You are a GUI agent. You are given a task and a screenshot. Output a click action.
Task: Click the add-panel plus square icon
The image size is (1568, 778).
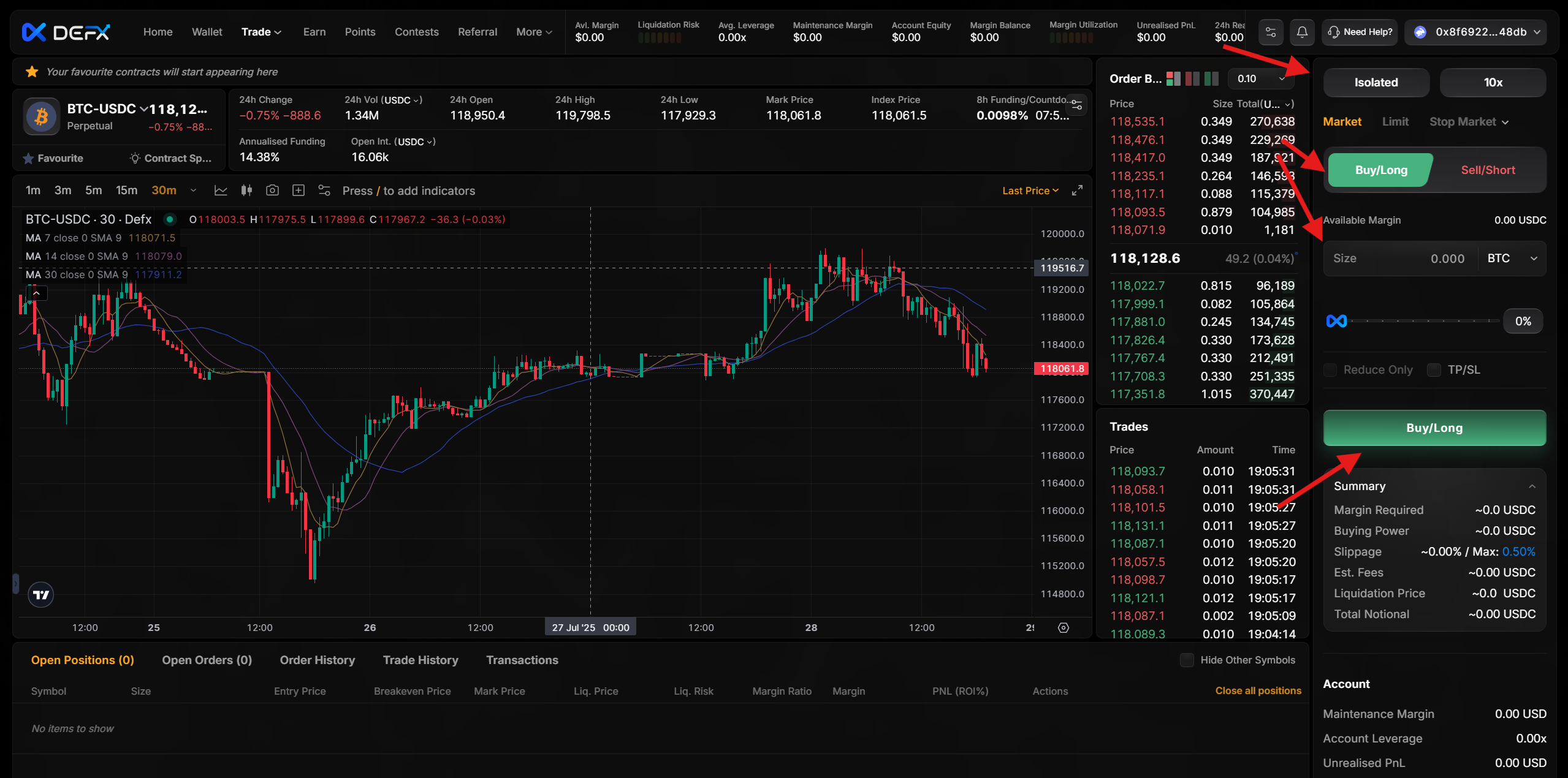click(299, 191)
